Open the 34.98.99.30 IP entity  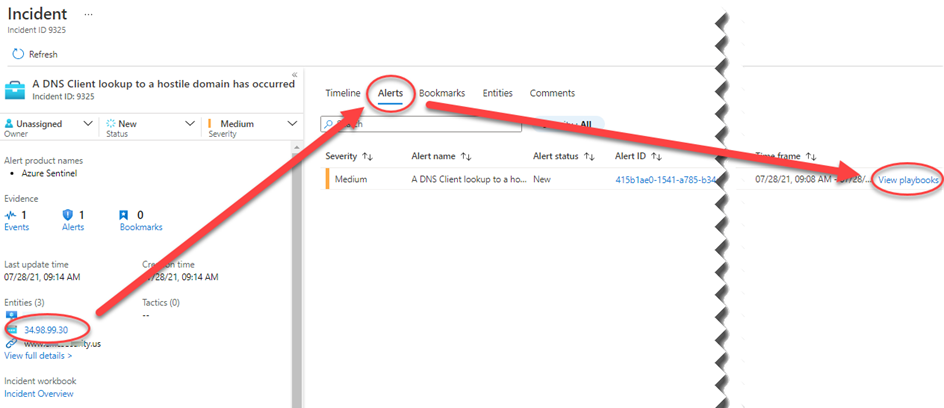(x=46, y=329)
